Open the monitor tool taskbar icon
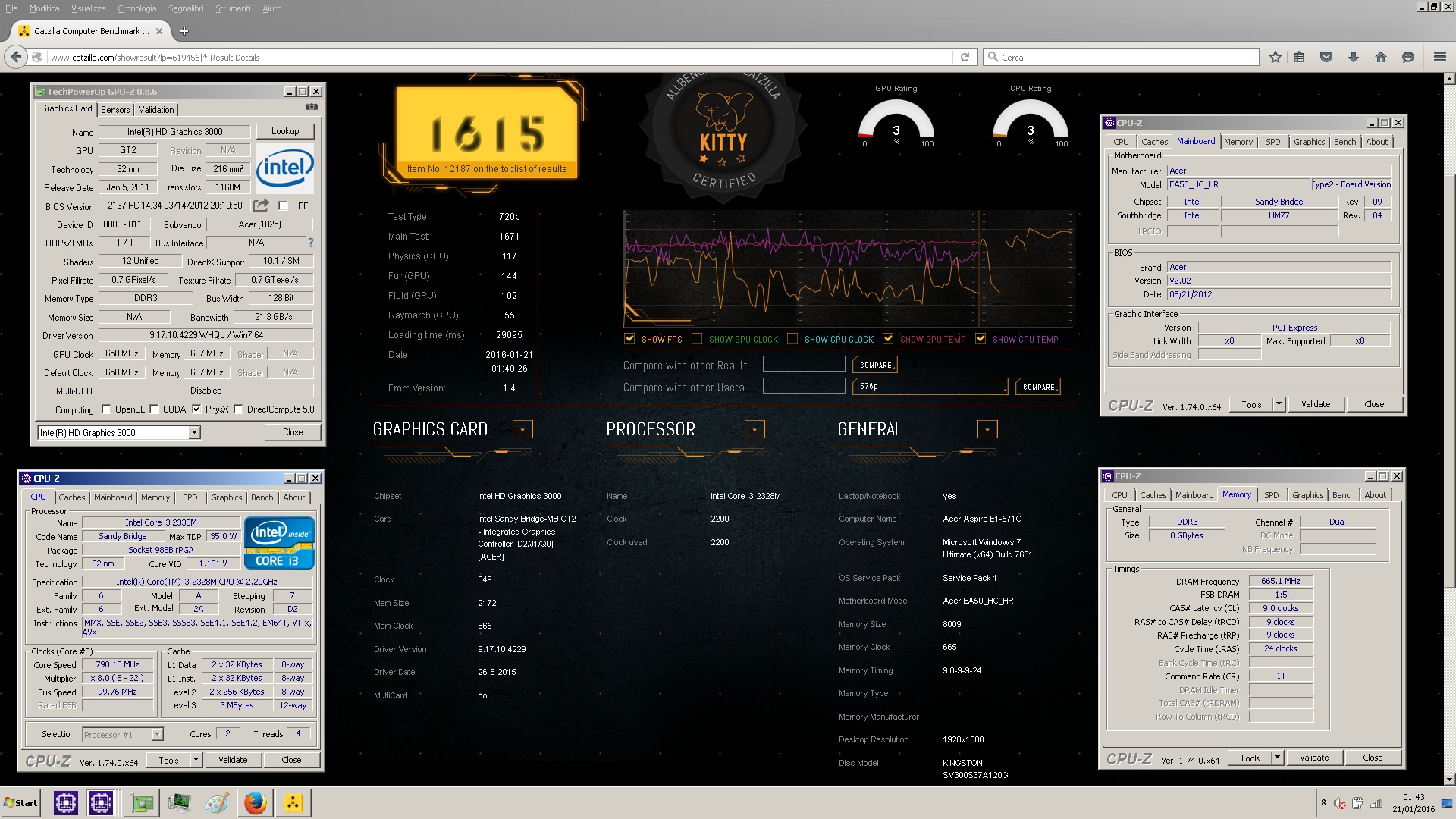The image size is (1456, 819). tap(180, 802)
